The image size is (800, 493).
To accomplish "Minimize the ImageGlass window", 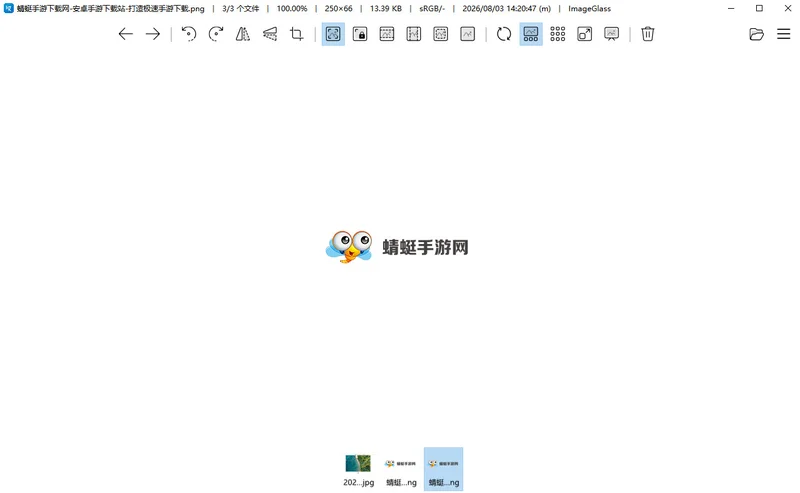I will tap(731, 8).
